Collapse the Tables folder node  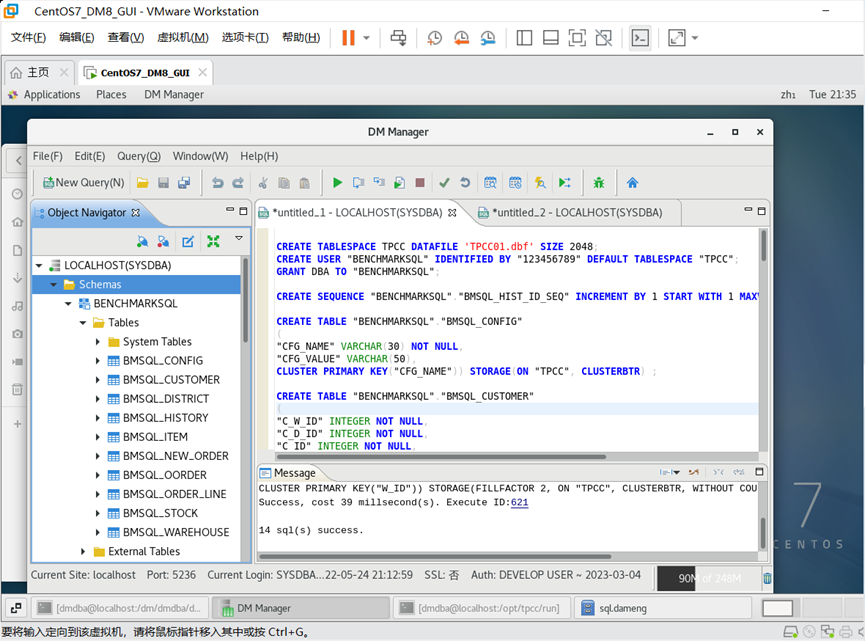pos(84,323)
